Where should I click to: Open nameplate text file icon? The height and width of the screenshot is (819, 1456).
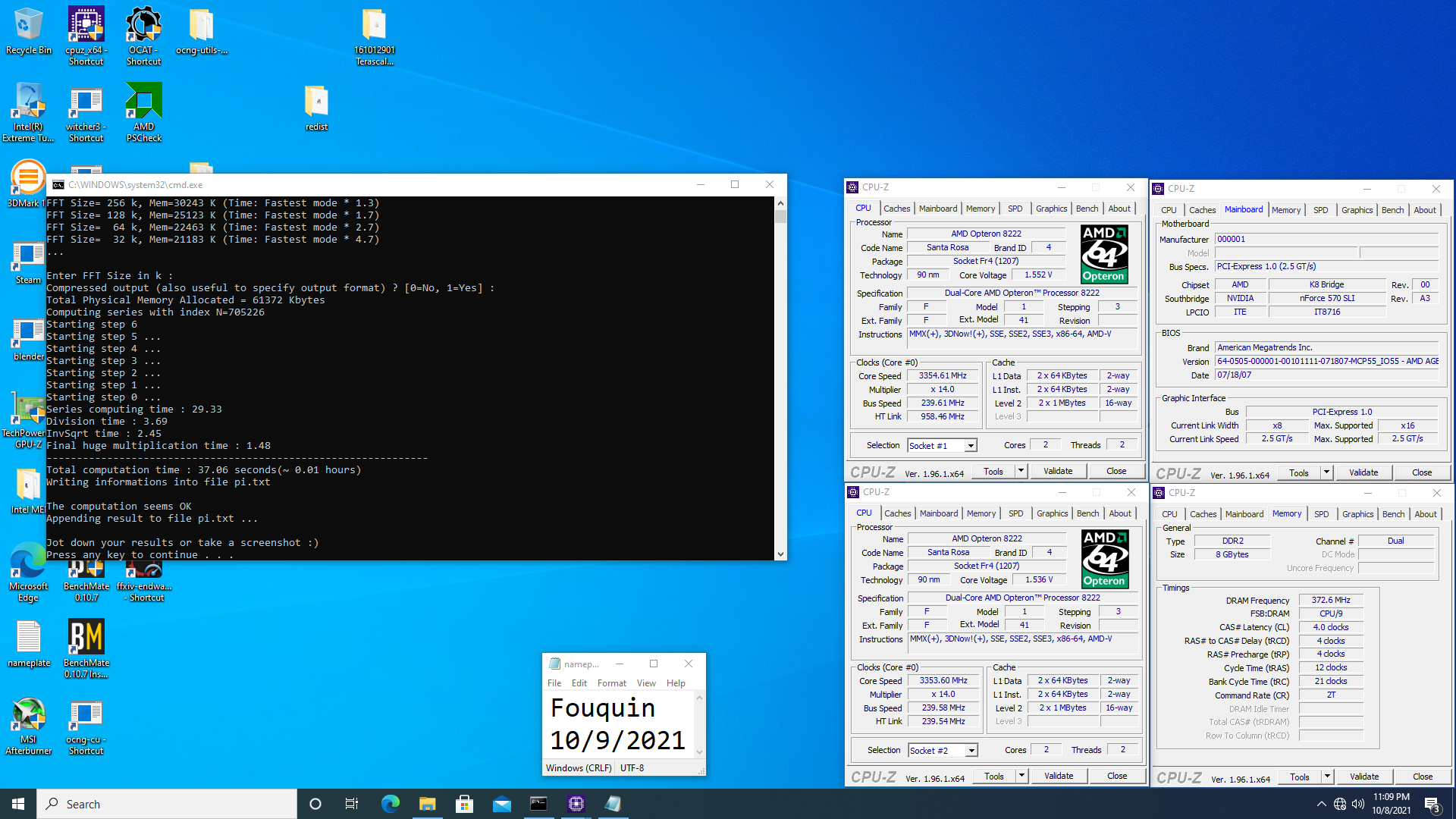(x=29, y=645)
